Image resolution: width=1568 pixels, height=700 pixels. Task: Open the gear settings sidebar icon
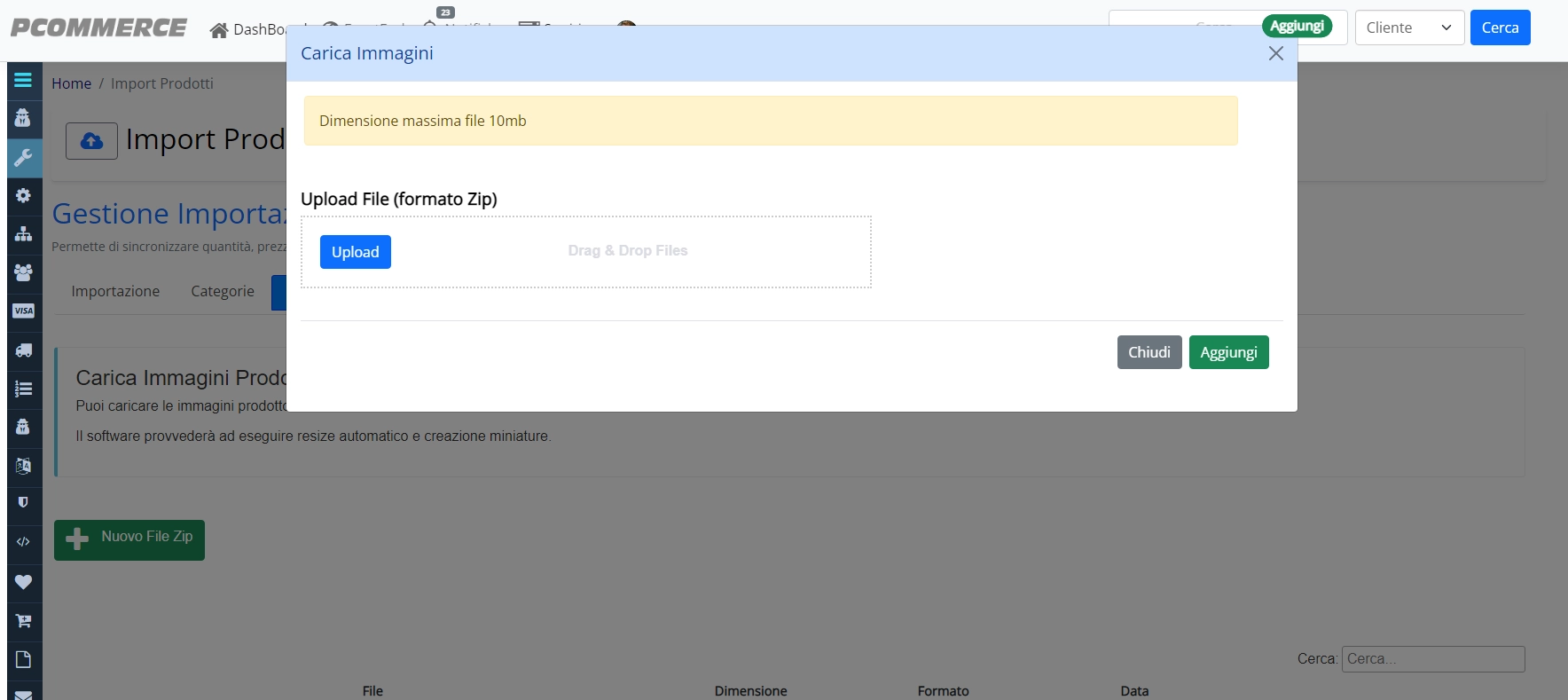pos(23,195)
